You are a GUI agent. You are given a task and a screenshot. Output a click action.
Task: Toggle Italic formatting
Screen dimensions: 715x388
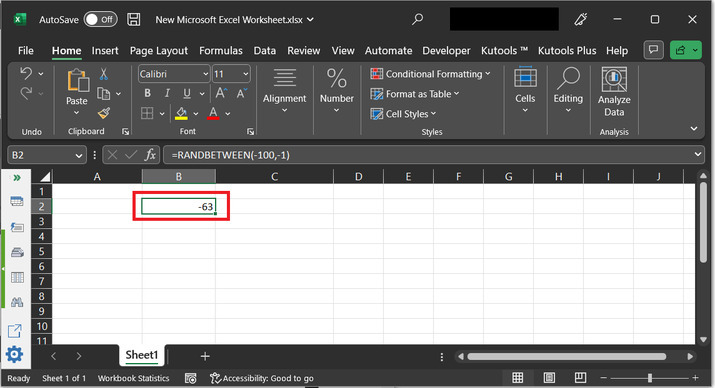click(167, 93)
